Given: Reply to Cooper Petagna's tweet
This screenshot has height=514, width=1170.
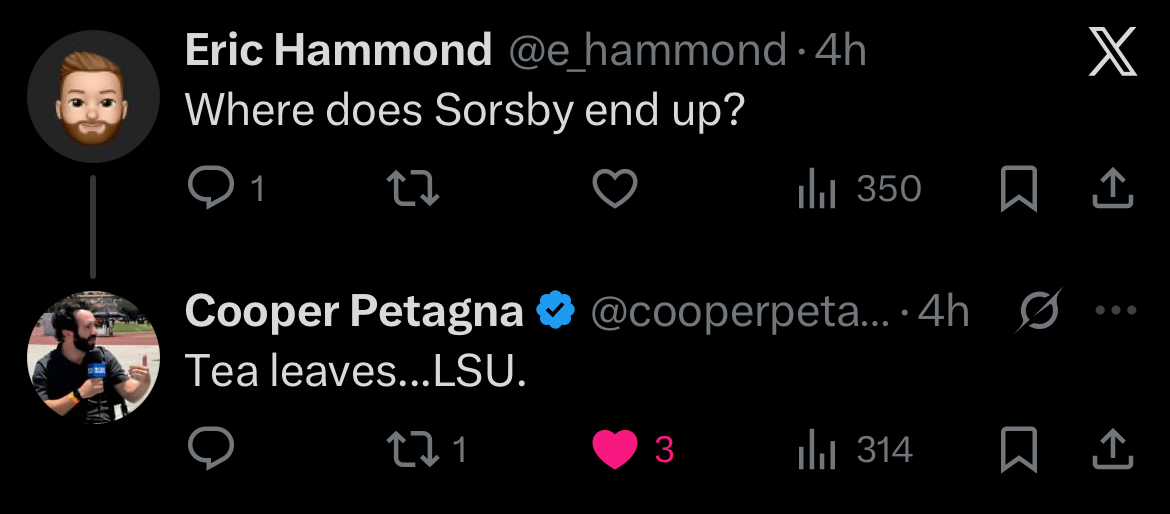Looking at the screenshot, I should click(211, 450).
